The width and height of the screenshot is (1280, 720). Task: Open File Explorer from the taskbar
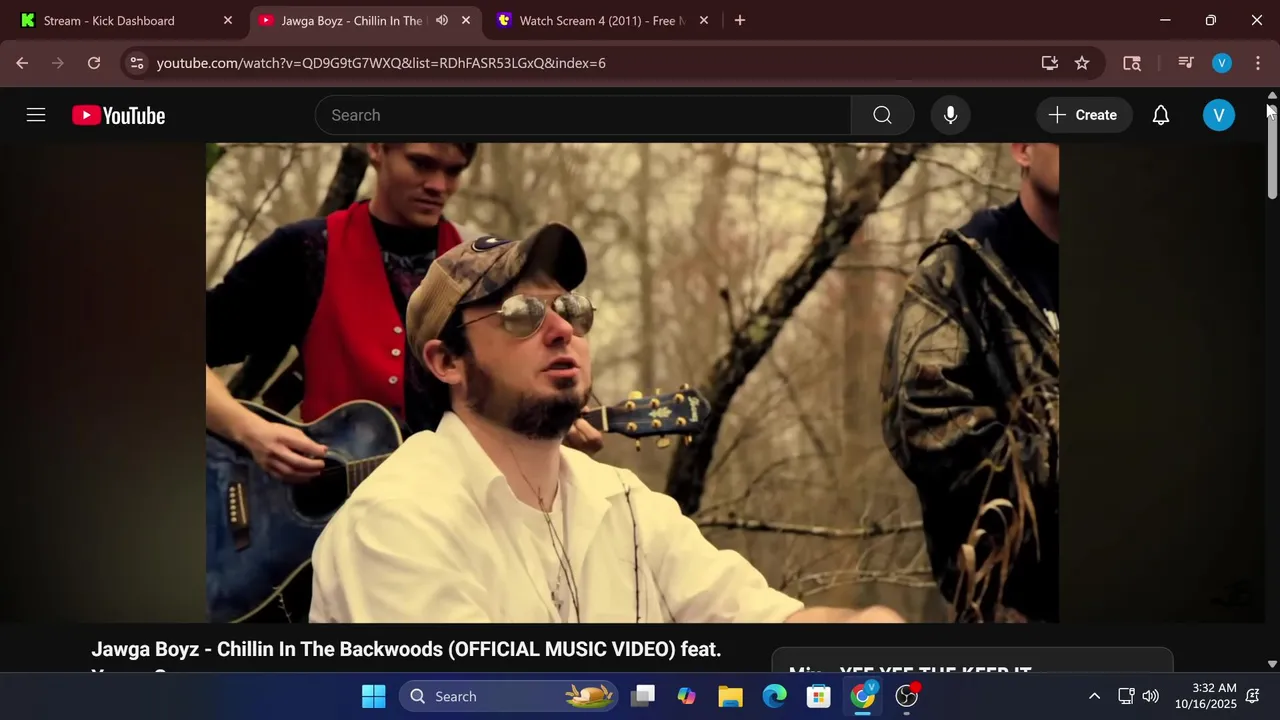pos(730,696)
